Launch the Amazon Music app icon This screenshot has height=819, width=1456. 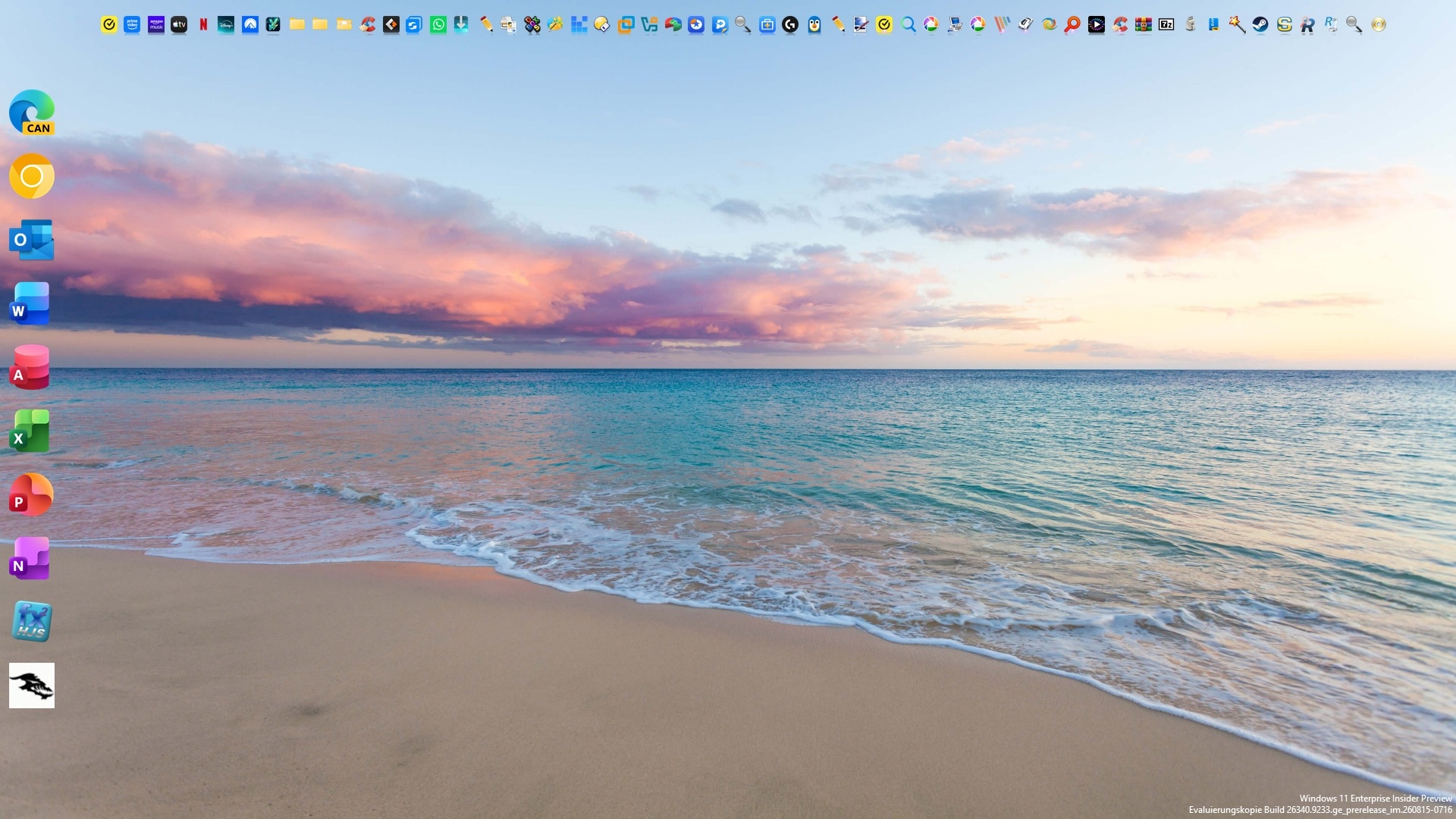tap(156, 25)
